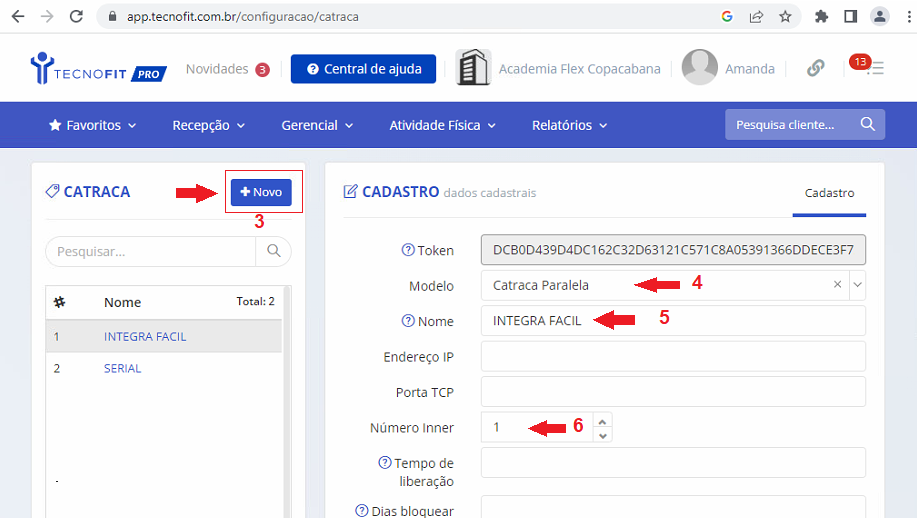Decrease the Número Inner value
This screenshot has width=917, height=518.
click(x=602, y=435)
